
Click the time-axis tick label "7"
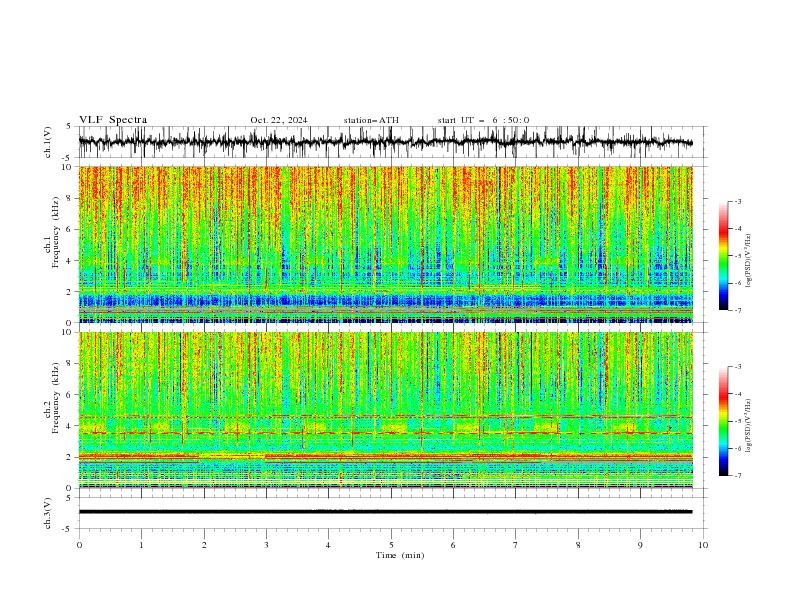click(x=516, y=545)
